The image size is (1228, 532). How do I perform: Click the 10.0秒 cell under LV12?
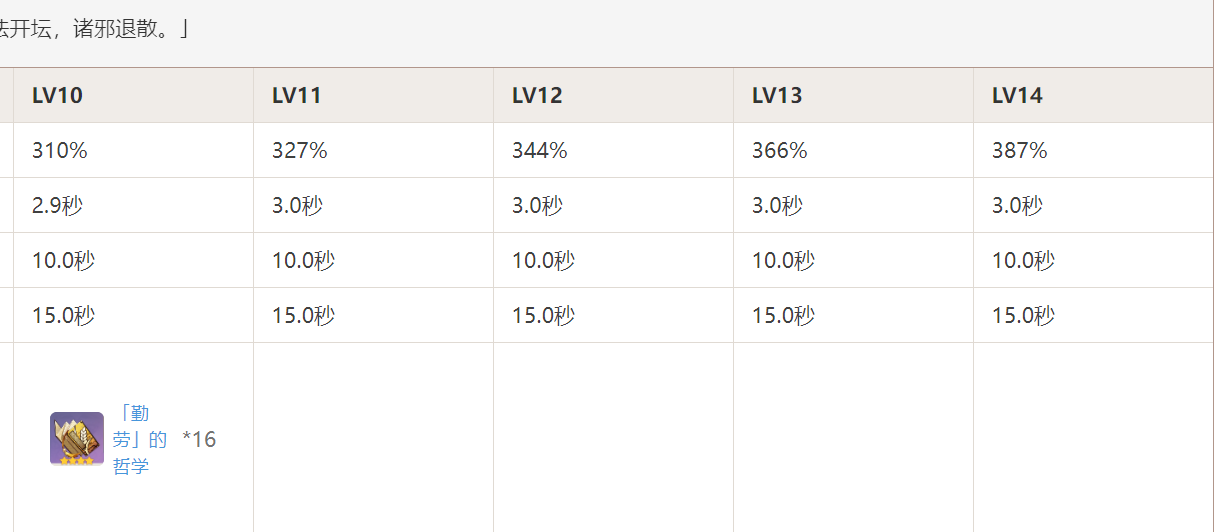pos(543,261)
